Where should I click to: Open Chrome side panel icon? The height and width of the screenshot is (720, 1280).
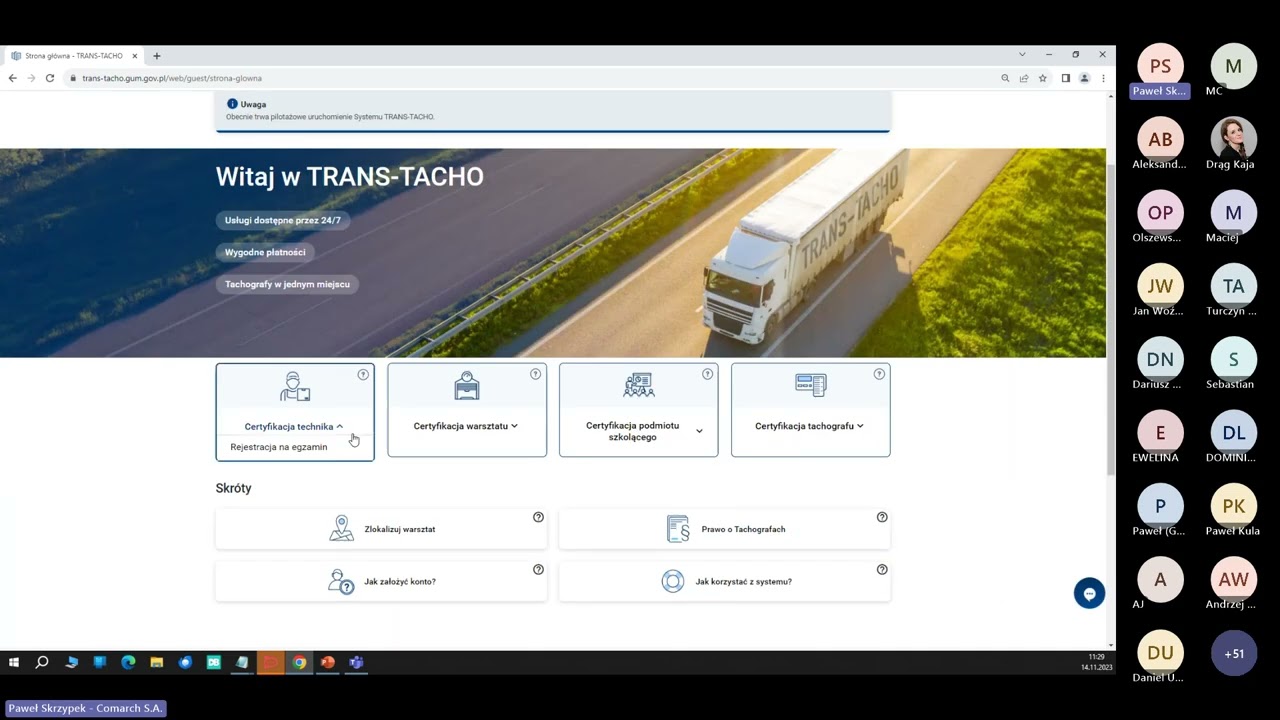click(1065, 78)
